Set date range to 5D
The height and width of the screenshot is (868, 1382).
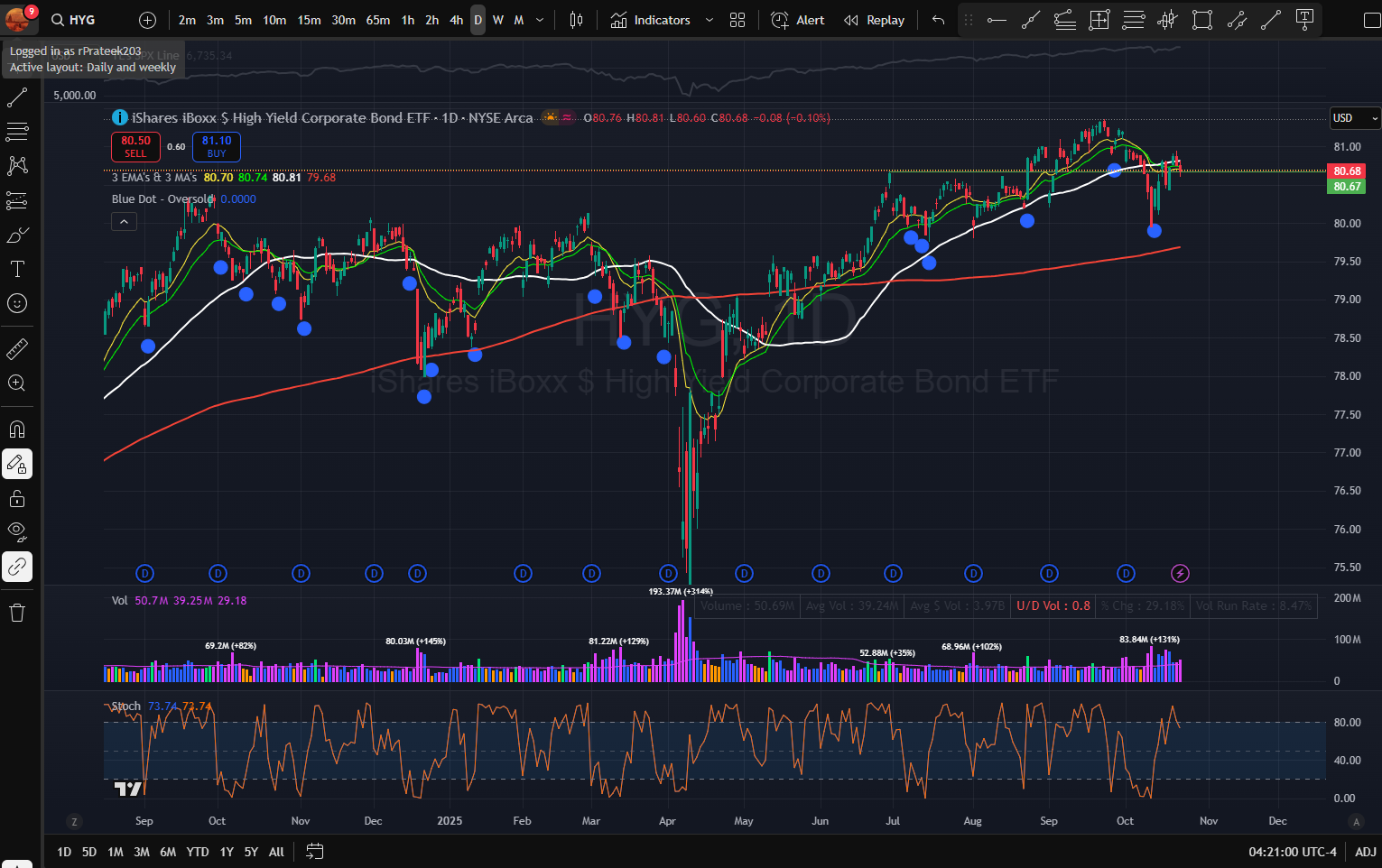[x=89, y=852]
